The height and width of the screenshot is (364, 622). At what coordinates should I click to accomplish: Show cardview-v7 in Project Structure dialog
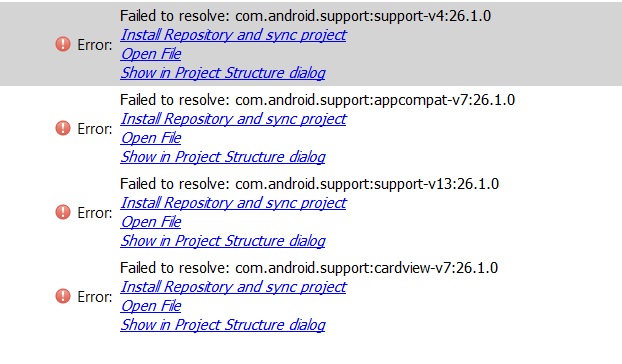223,325
